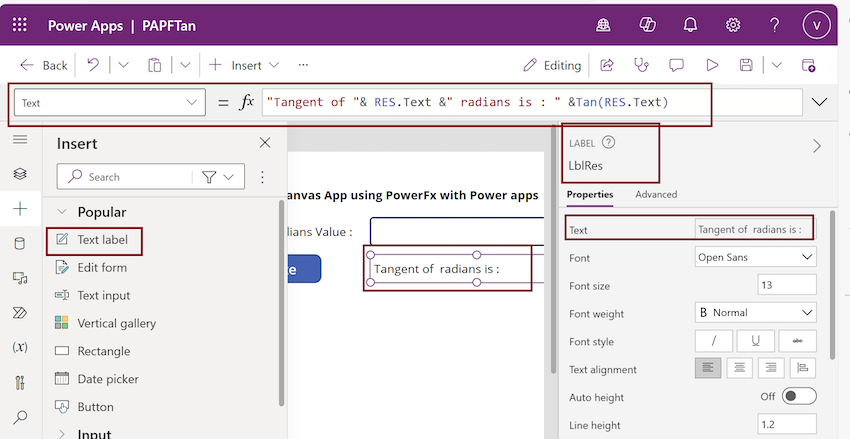This screenshot has width=850, height=439.
Task: Toggle the hamburger navigation menu
Action: coord(20,140)
